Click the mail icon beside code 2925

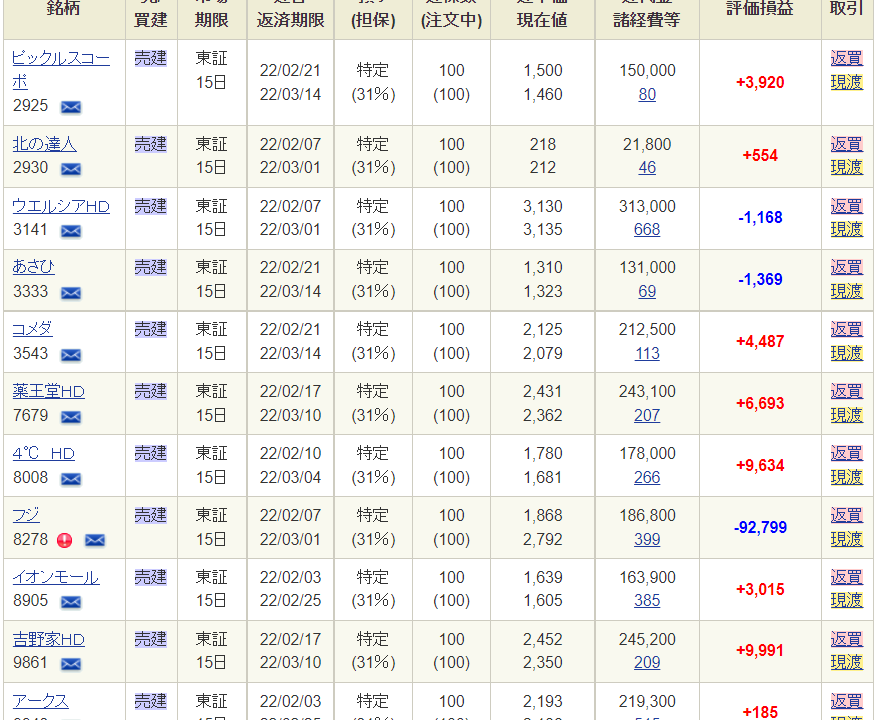[71, 106]
